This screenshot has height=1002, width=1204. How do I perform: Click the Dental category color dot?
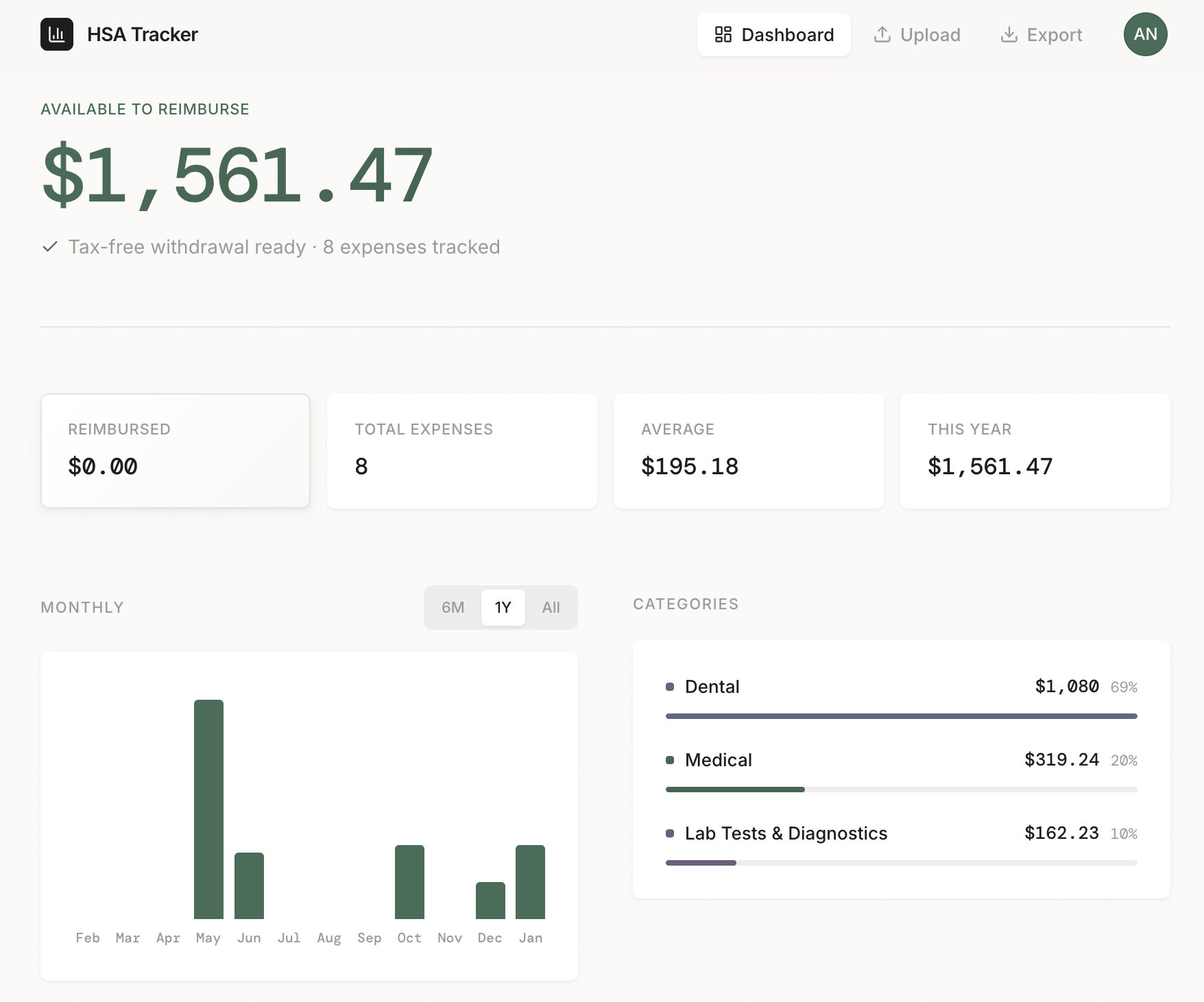click(670, 687)
